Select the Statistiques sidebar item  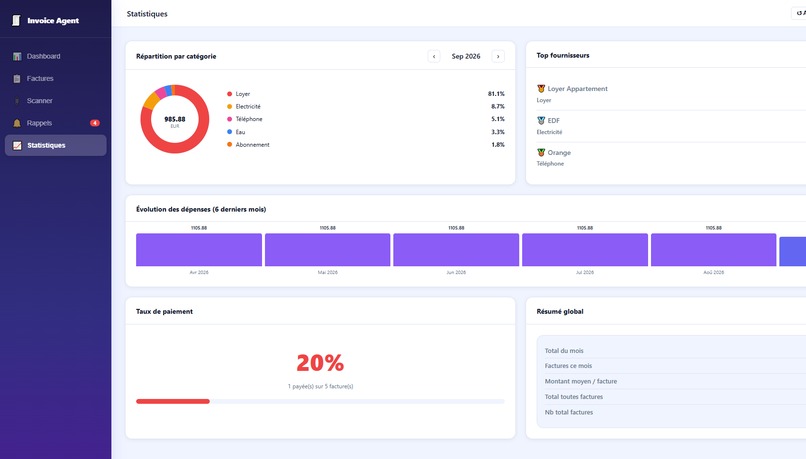pyautogui.click(x=56, y=145)
